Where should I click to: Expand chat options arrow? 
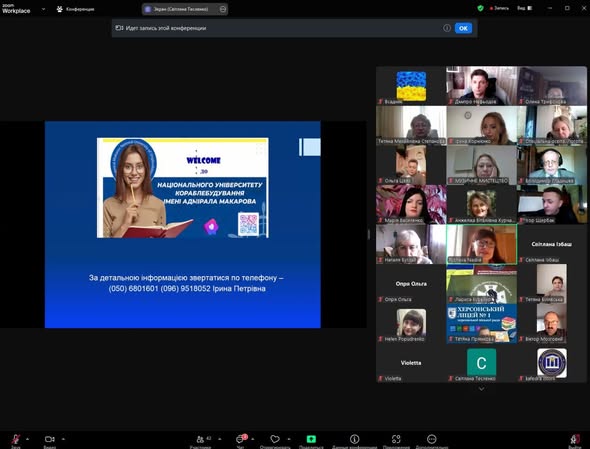click(x=253, y=439)
